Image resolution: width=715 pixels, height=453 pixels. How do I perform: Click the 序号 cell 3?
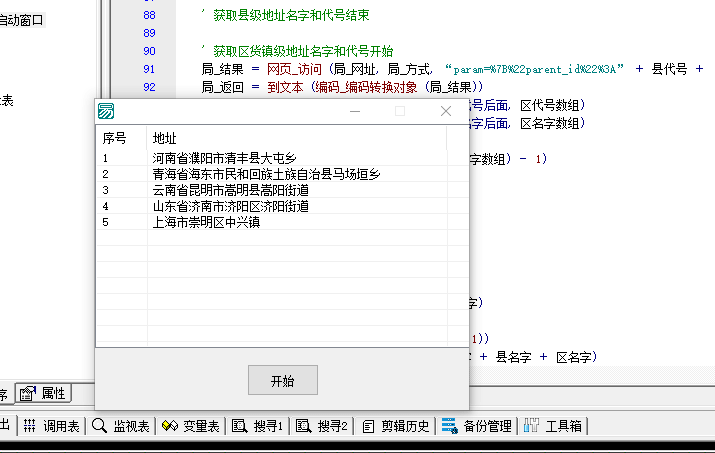105,190
